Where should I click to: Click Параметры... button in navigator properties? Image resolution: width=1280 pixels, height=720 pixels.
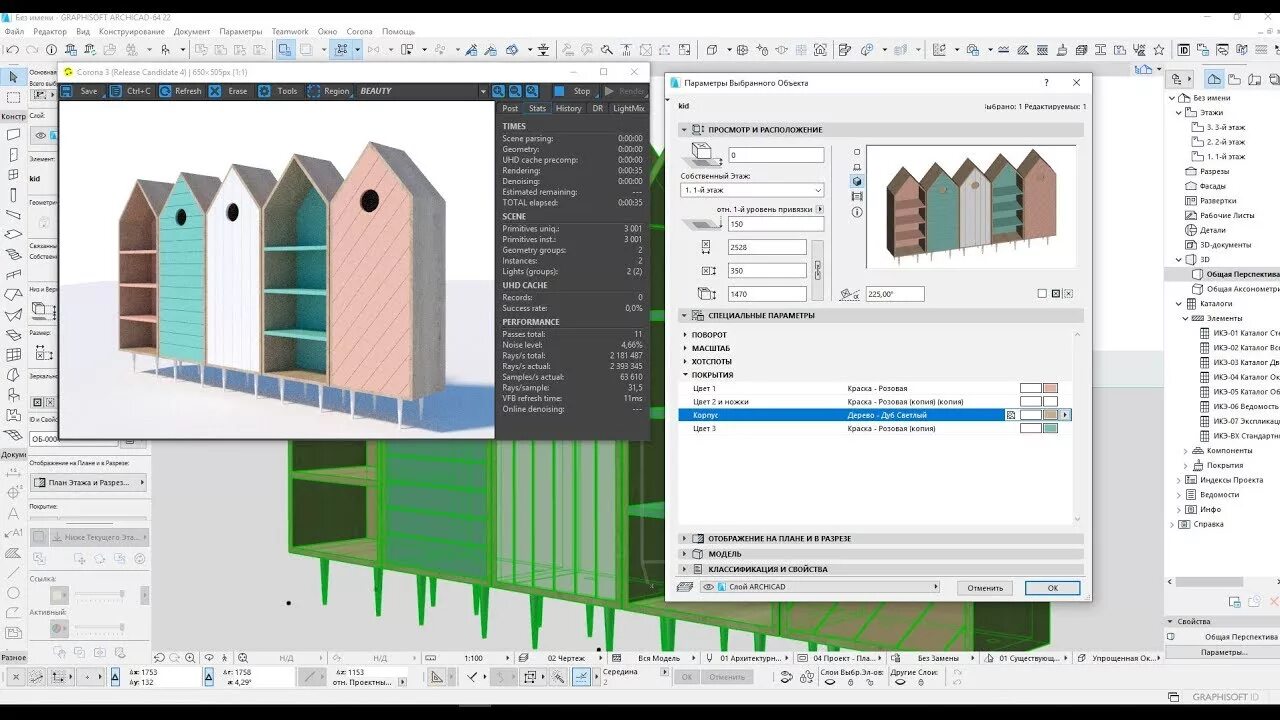coord(1224,652)
